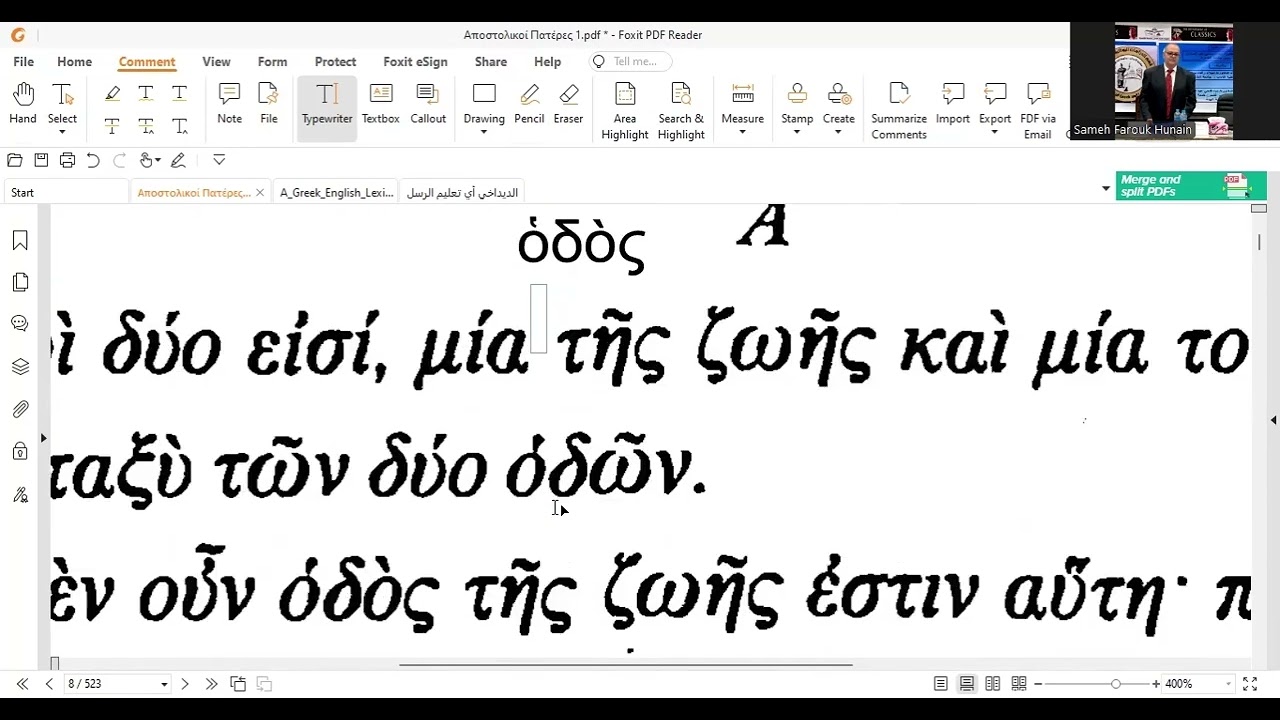1280x720 pixels.
Task: Click the Tell me search box
Action: [x=630, y=62]
